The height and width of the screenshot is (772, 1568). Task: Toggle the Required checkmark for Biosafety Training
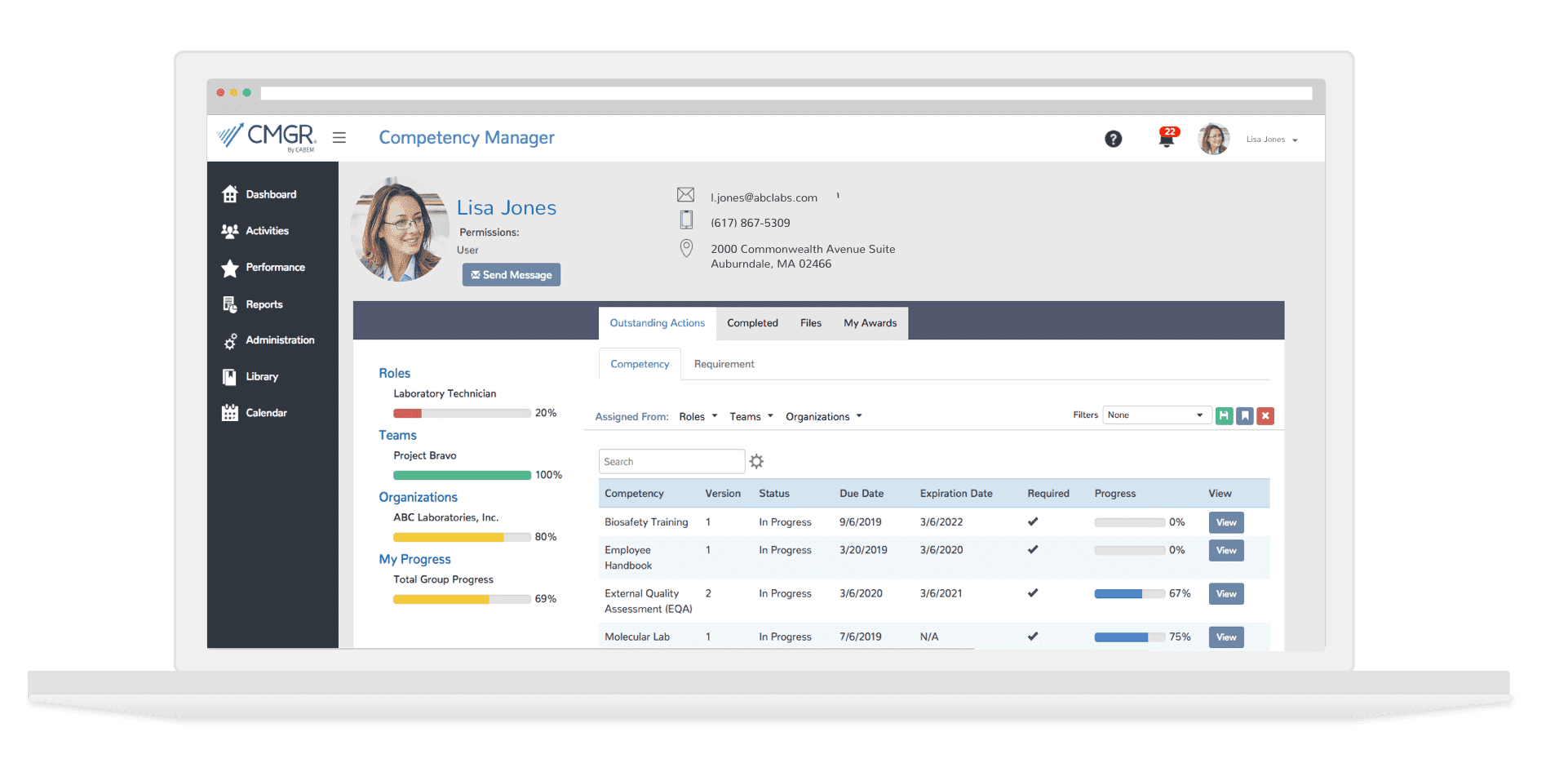[x=1033, y=521]
